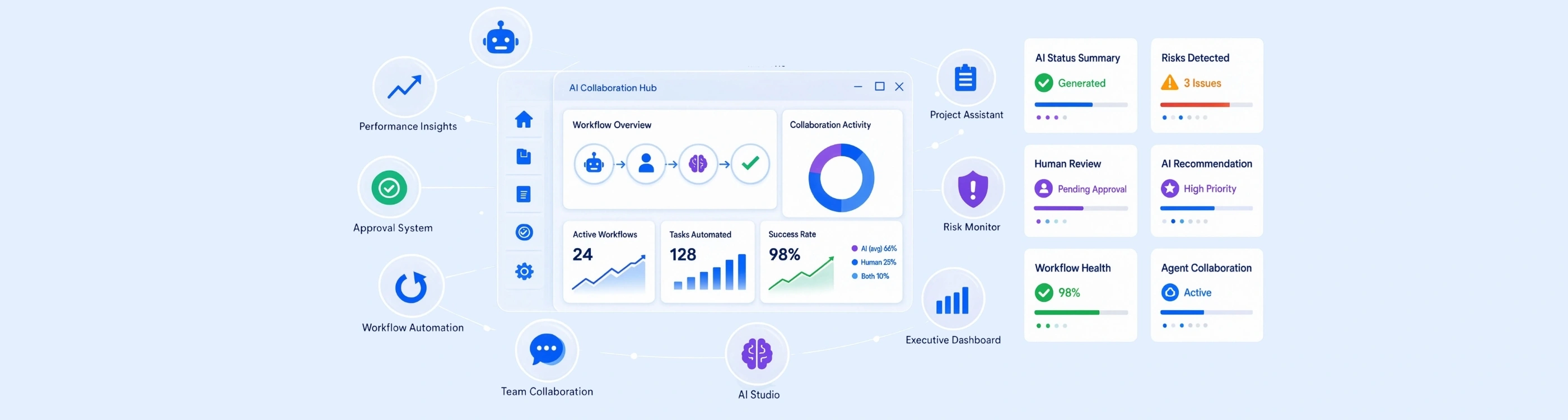
Task: Click the Success Rate green trend chart
Action: (x=801, y=274)
